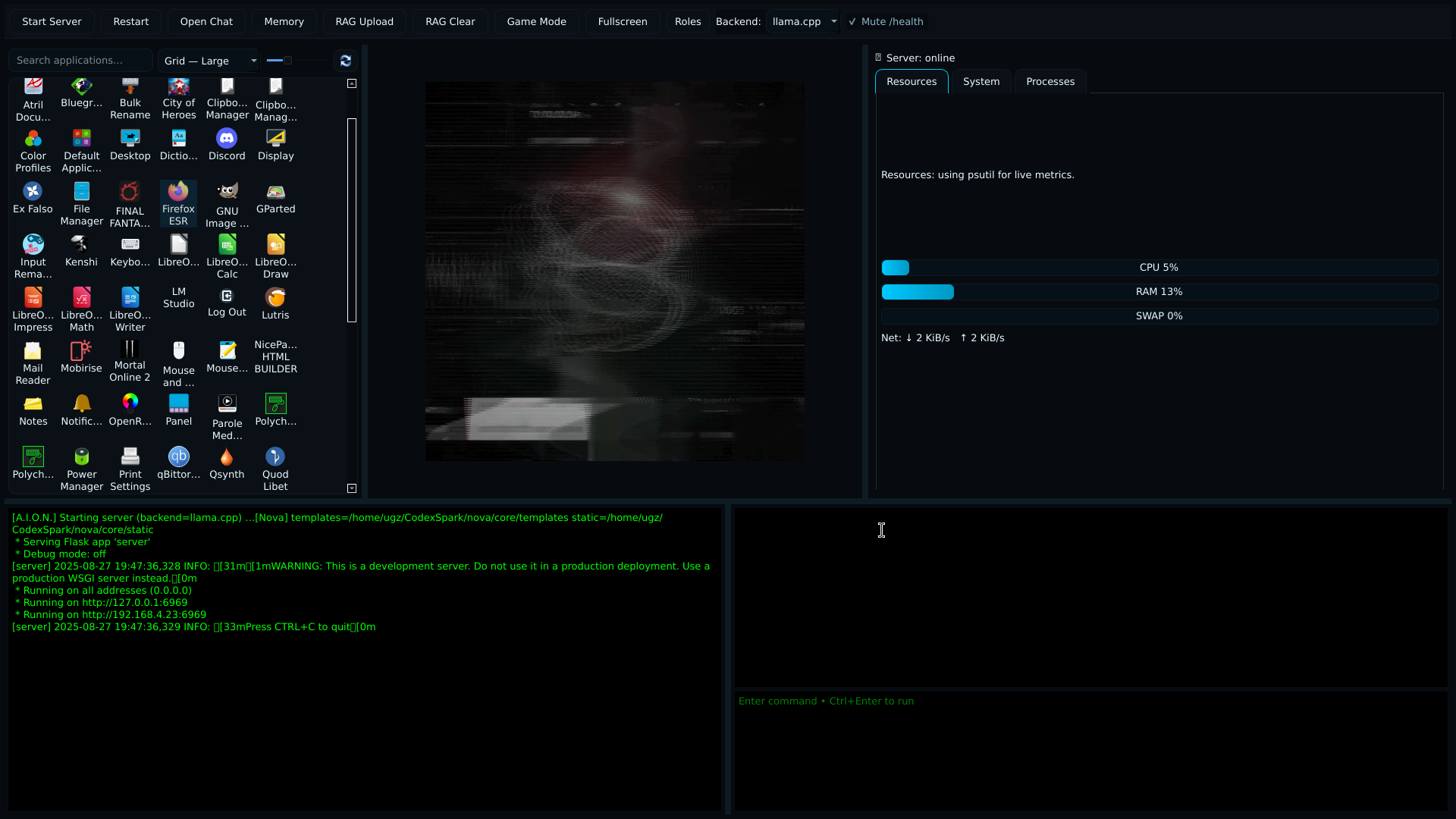The image size is (1456, 819).
Task: Open the Roles button
Action: tap(688, 21)
